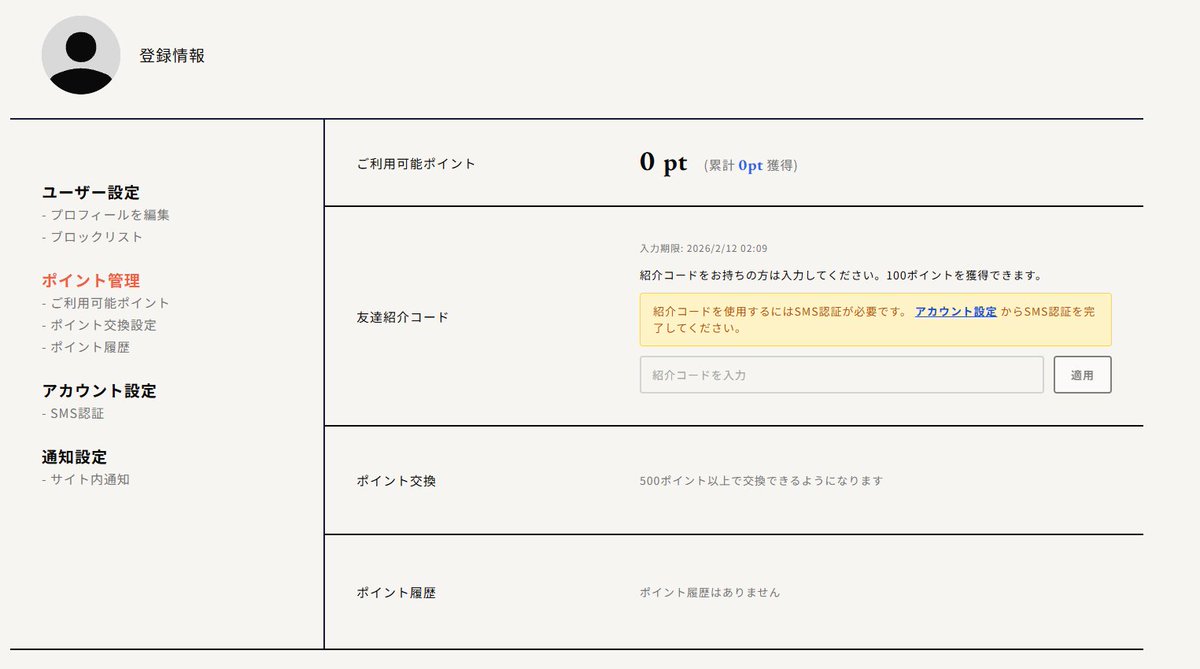Select the アカウント設定 sidebar section
Viewport: 1200px width, 669px height.
click(97, 391)
